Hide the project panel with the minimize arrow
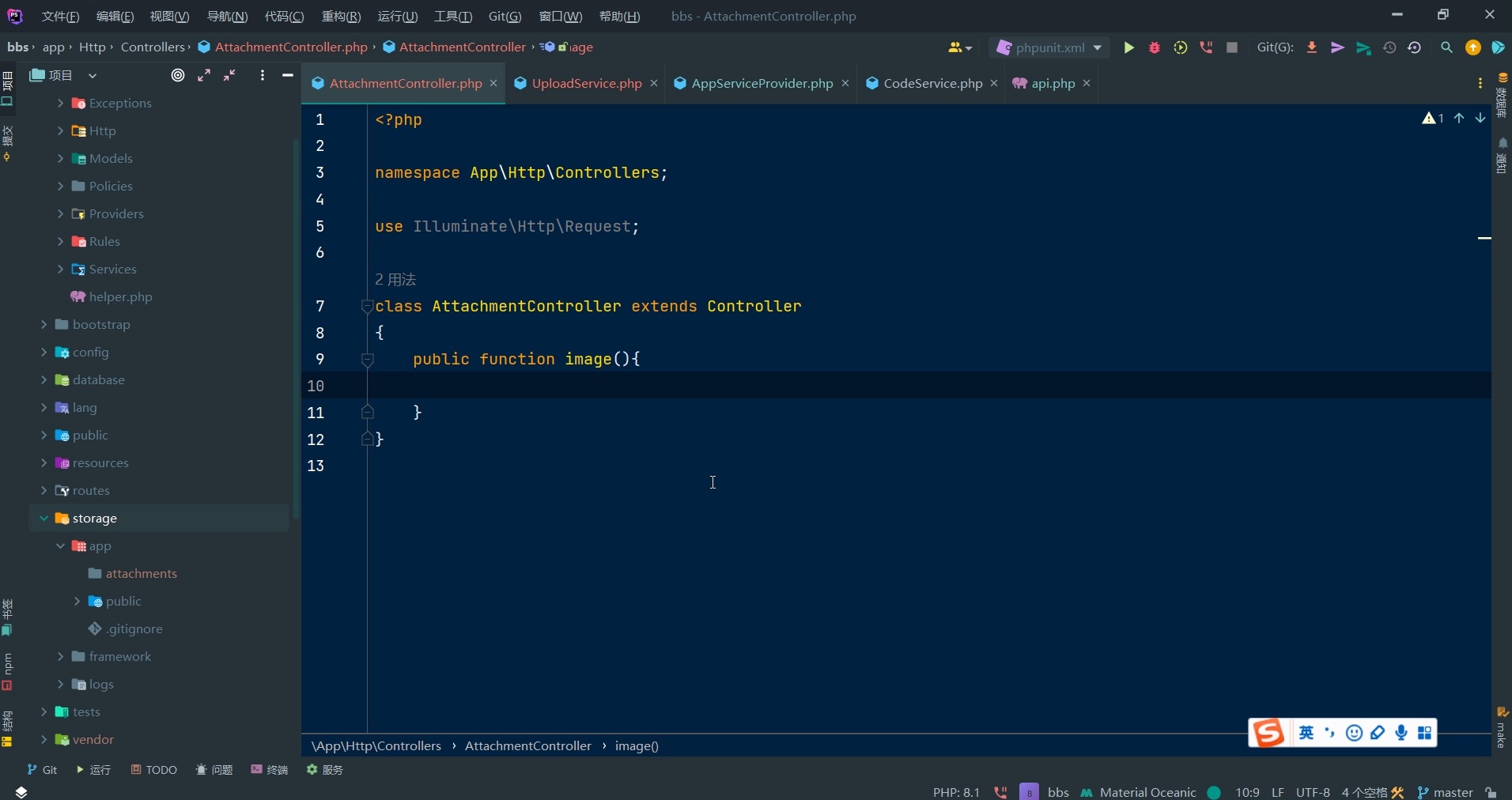This screenshot has height=800, width=1512. point(287,75)
